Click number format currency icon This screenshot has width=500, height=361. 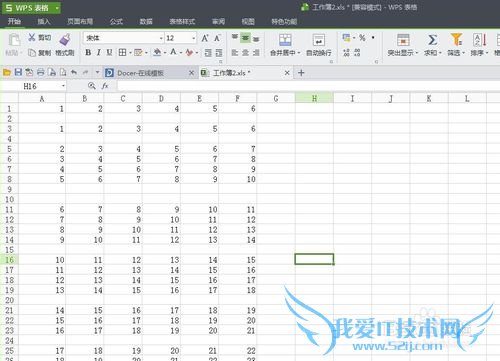click(347, 38)
